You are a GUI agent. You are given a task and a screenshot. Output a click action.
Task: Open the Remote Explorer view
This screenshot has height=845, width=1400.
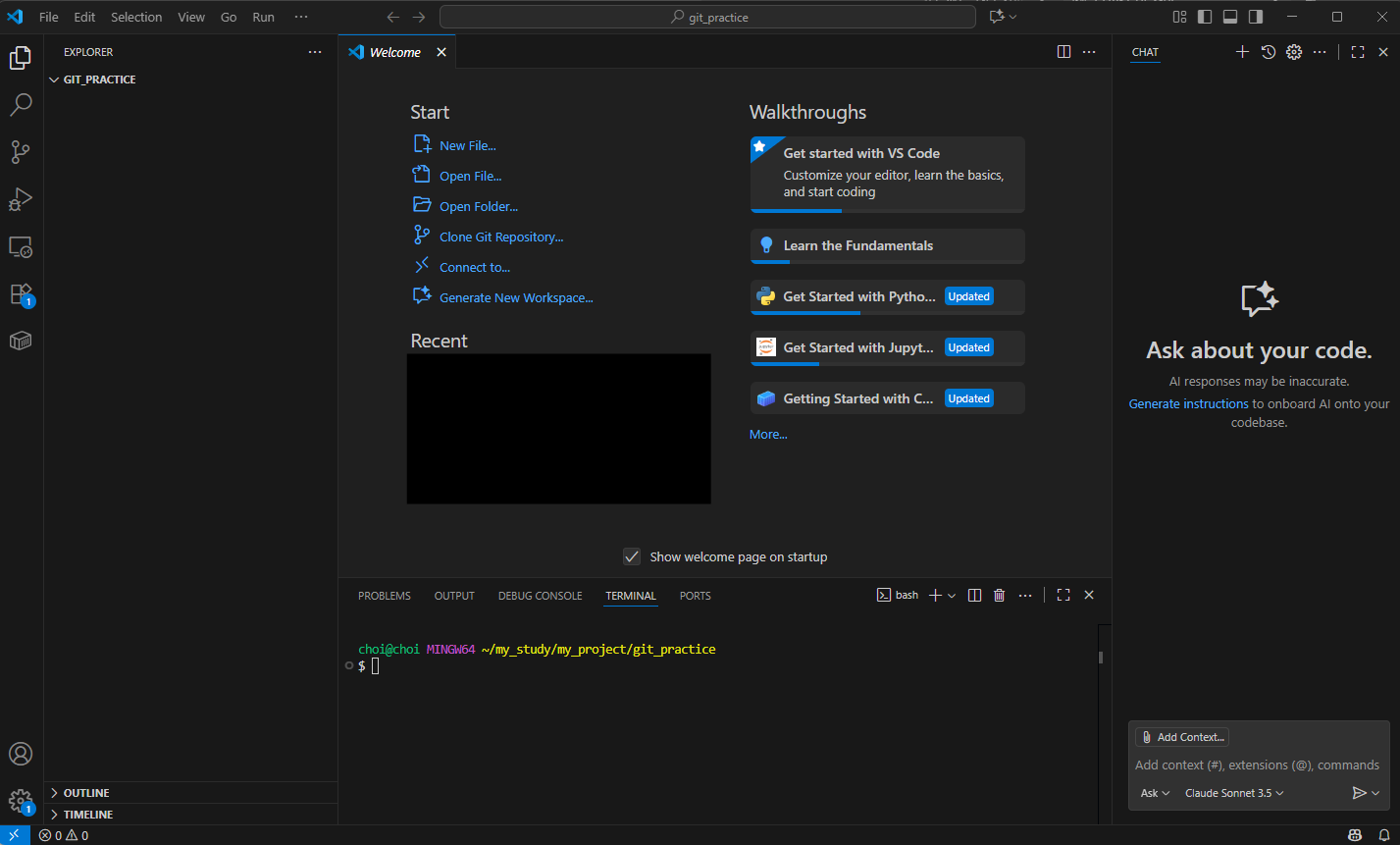[x=21, y=246]
